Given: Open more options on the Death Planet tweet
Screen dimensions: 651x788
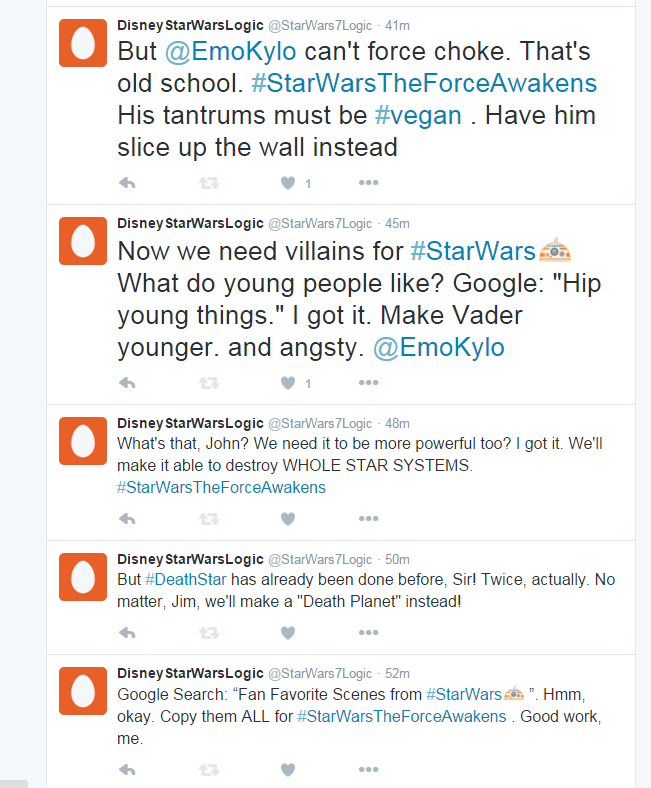Looking at the screenshot, I should pos(368,633).
